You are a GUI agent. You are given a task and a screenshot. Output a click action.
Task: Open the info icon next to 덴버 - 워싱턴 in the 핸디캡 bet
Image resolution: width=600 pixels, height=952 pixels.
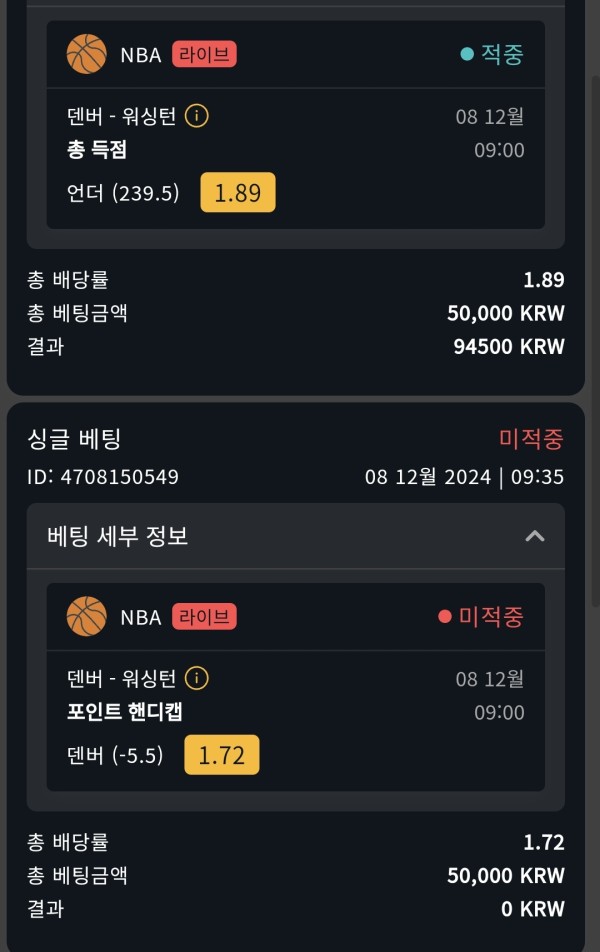[x=197, y=678]
